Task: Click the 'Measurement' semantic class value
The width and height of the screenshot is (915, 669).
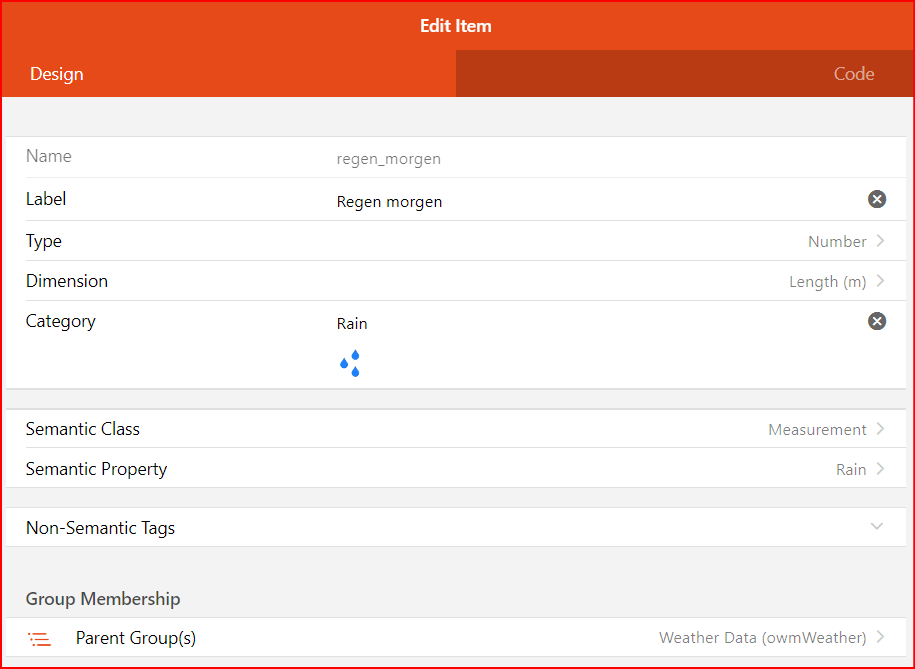Action: (x=816, y=430)
